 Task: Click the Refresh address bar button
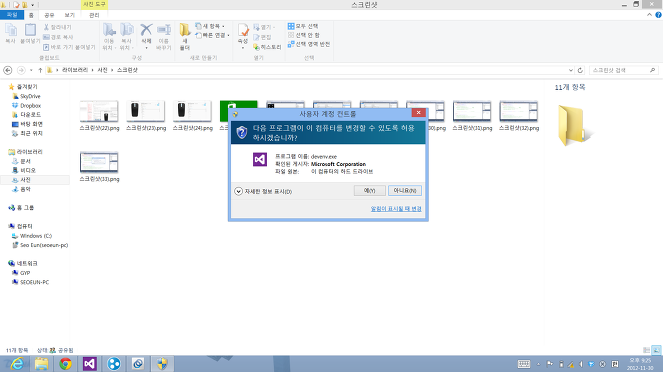580,70
